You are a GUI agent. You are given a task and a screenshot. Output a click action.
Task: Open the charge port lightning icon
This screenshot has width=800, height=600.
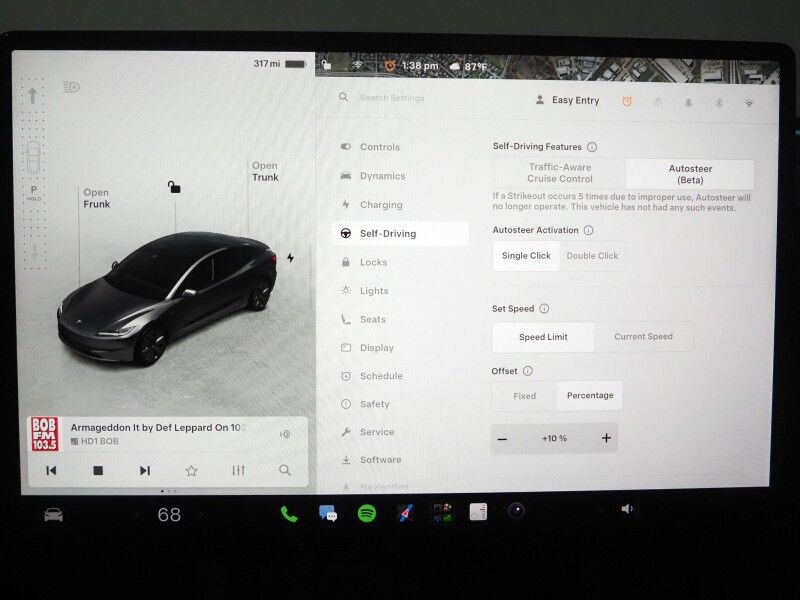click(x=290, y=258)
